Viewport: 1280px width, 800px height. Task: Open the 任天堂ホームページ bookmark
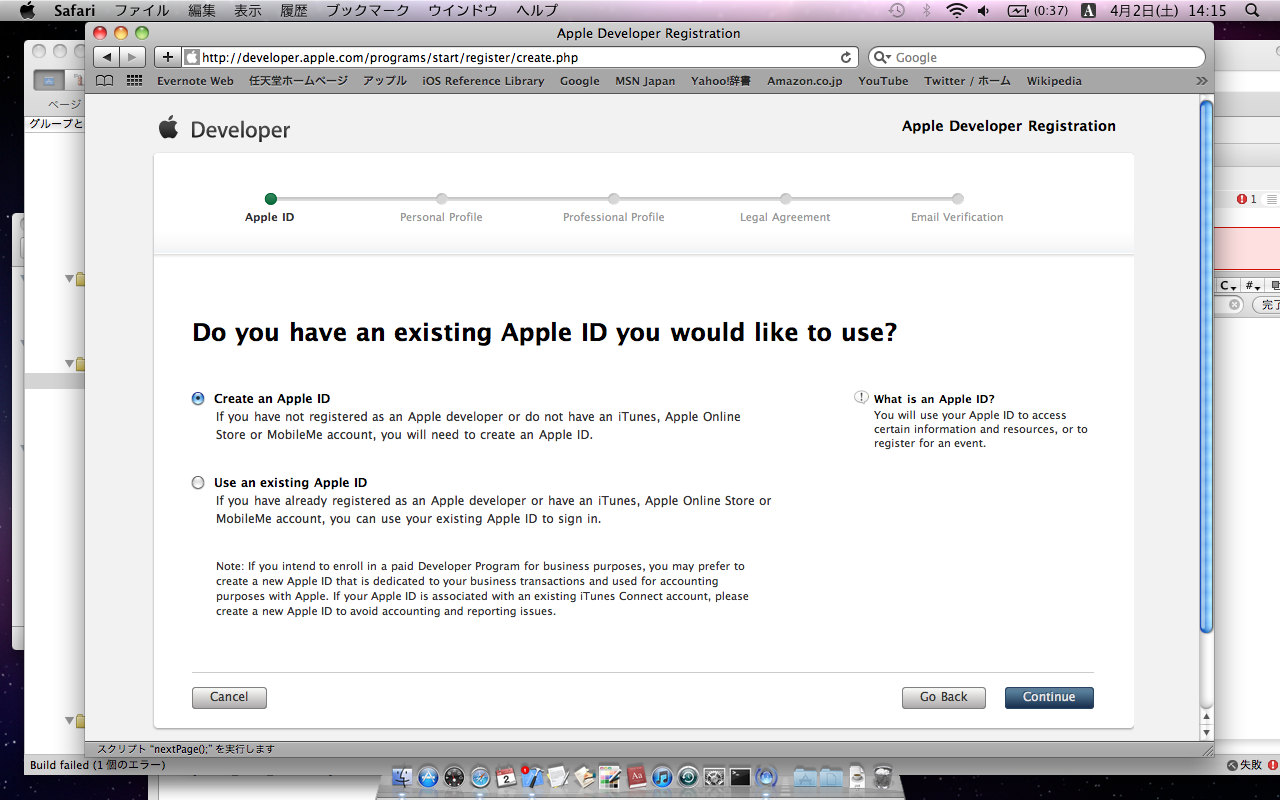(x=298, y=81)
